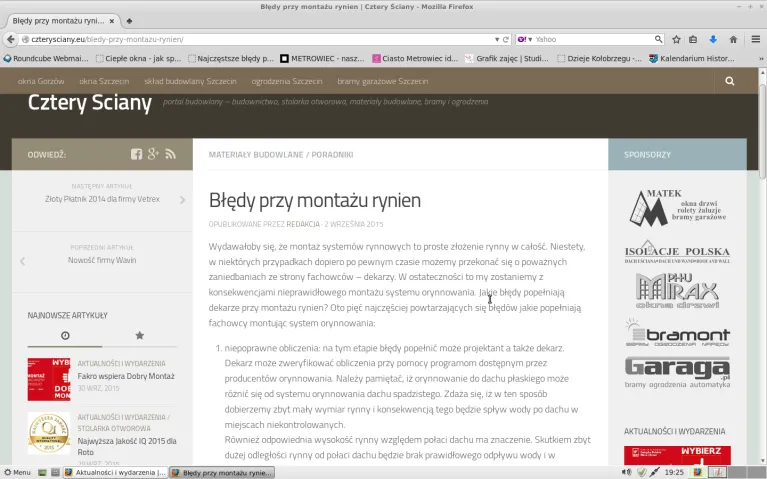Click the Facebook icon in Odwiedź bar
This screenshot has width=767, height=479.
click(136, 154)
